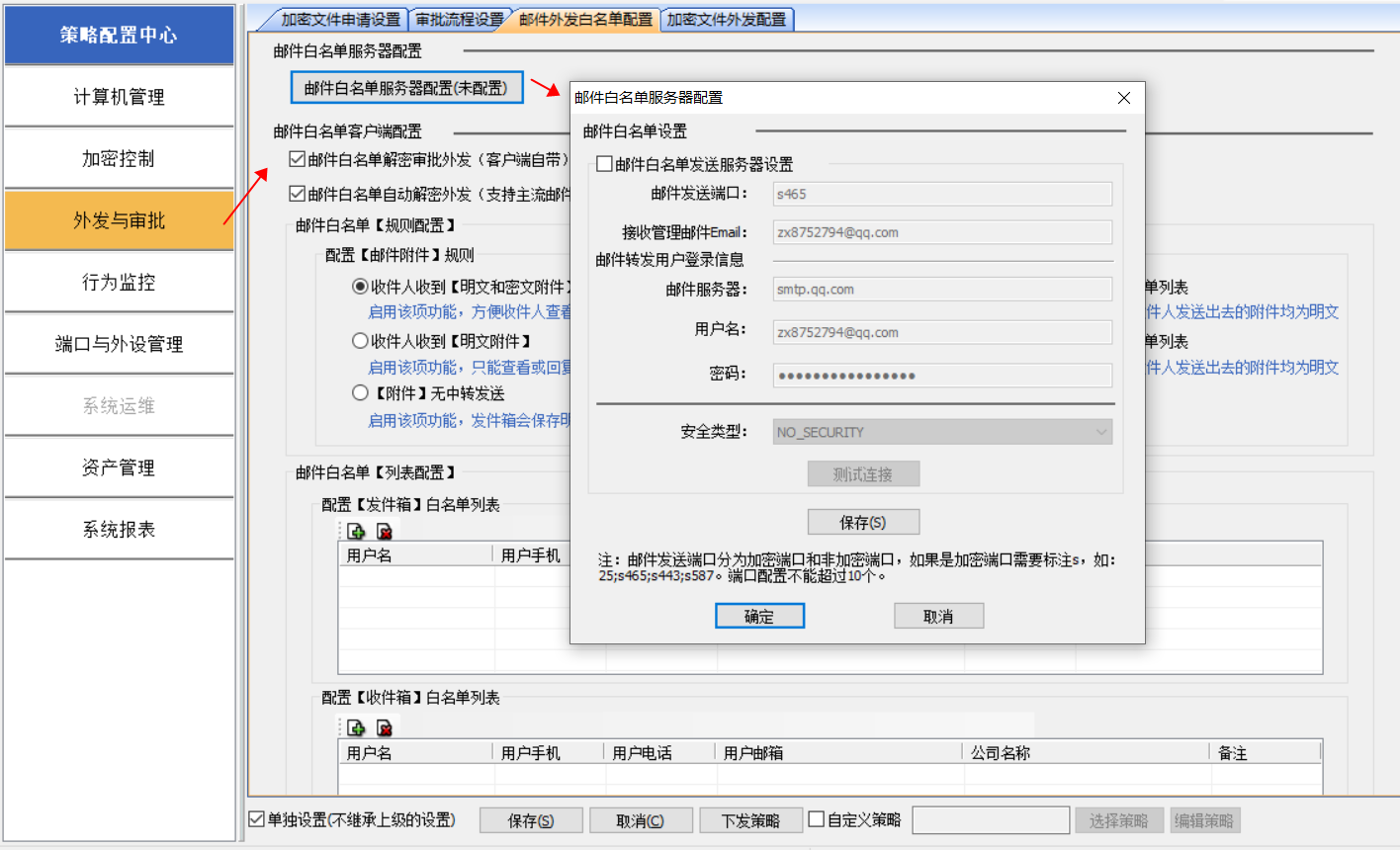Click add icon in 发件箱 whitelist toolbar
Viewport: 1400px width, 850px height.
(356, 532)
